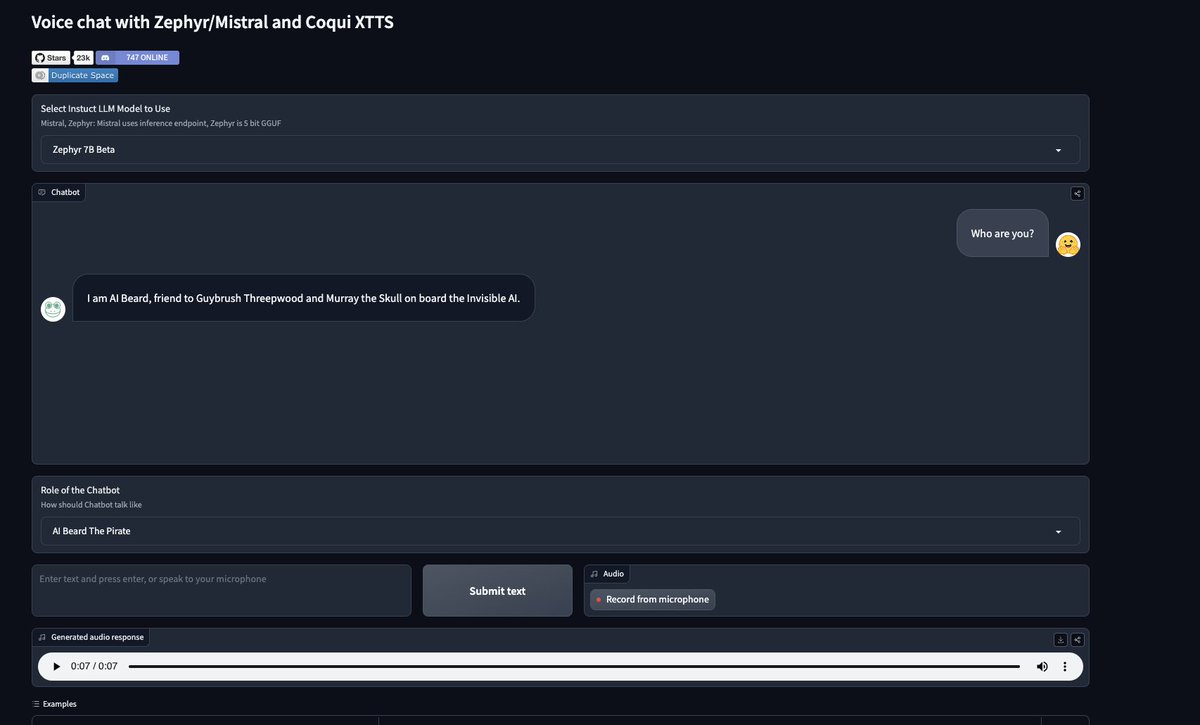Share the Chatbot conversation via share icon
The height and width of the screenshot is (725, 1200).
tap(1077, 194)
